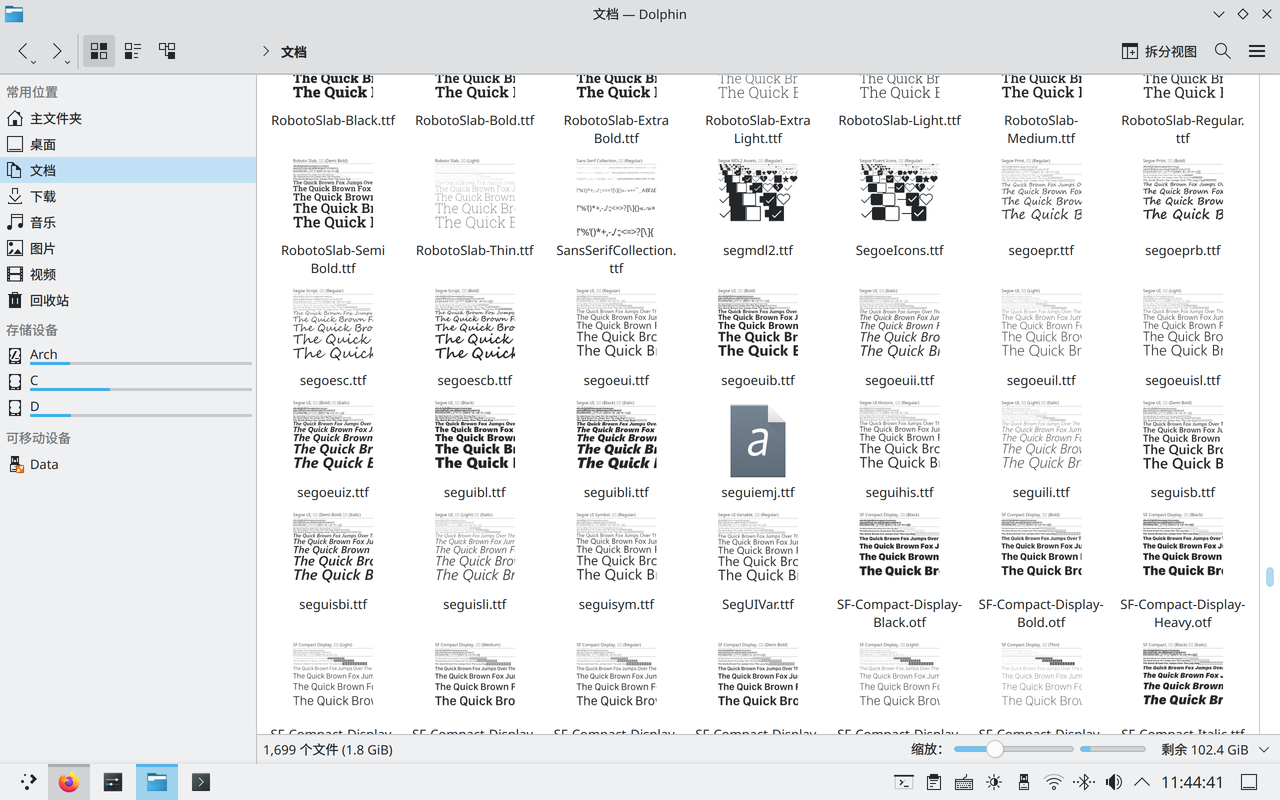Expand the breadcrumb chevron before 文档
This screenshot has width=1280, height=800.
tap(266, 51)
